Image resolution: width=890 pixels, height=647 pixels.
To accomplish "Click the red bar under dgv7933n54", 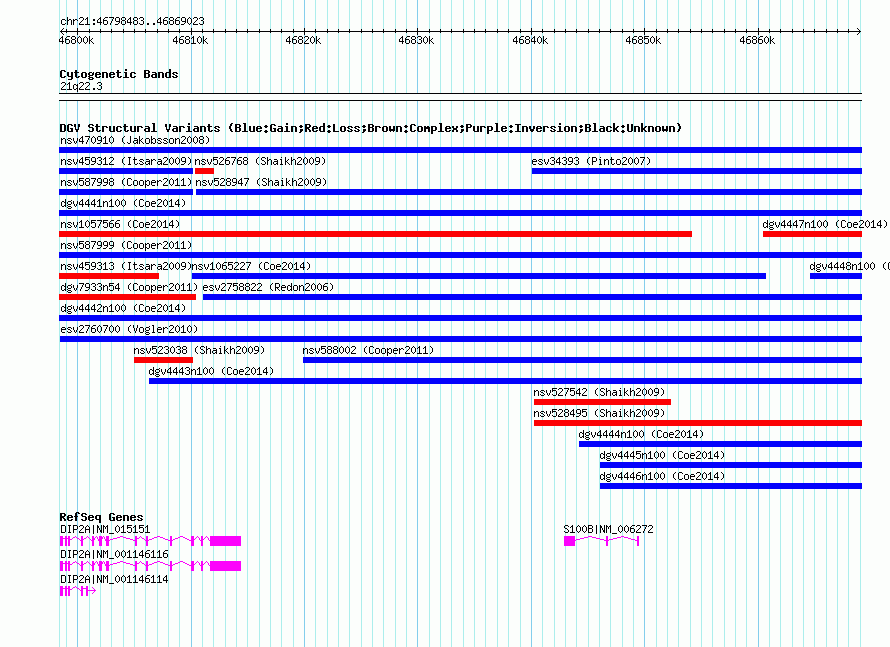I will pos(128,297).
